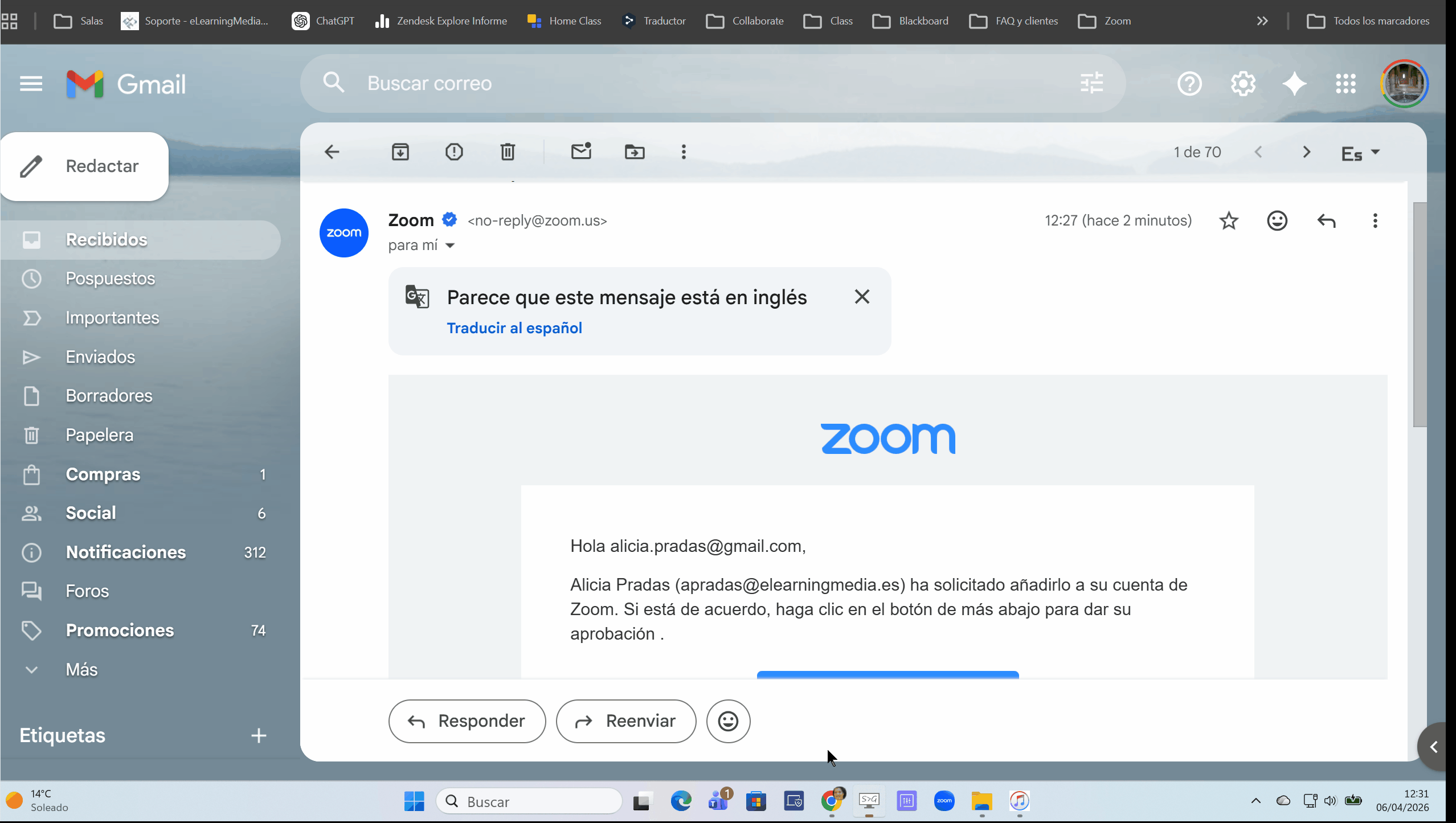Open the Zendesk Explore Informe bookmark
This screenshot has width=1456, height=823.
click(x=441, y=21)
